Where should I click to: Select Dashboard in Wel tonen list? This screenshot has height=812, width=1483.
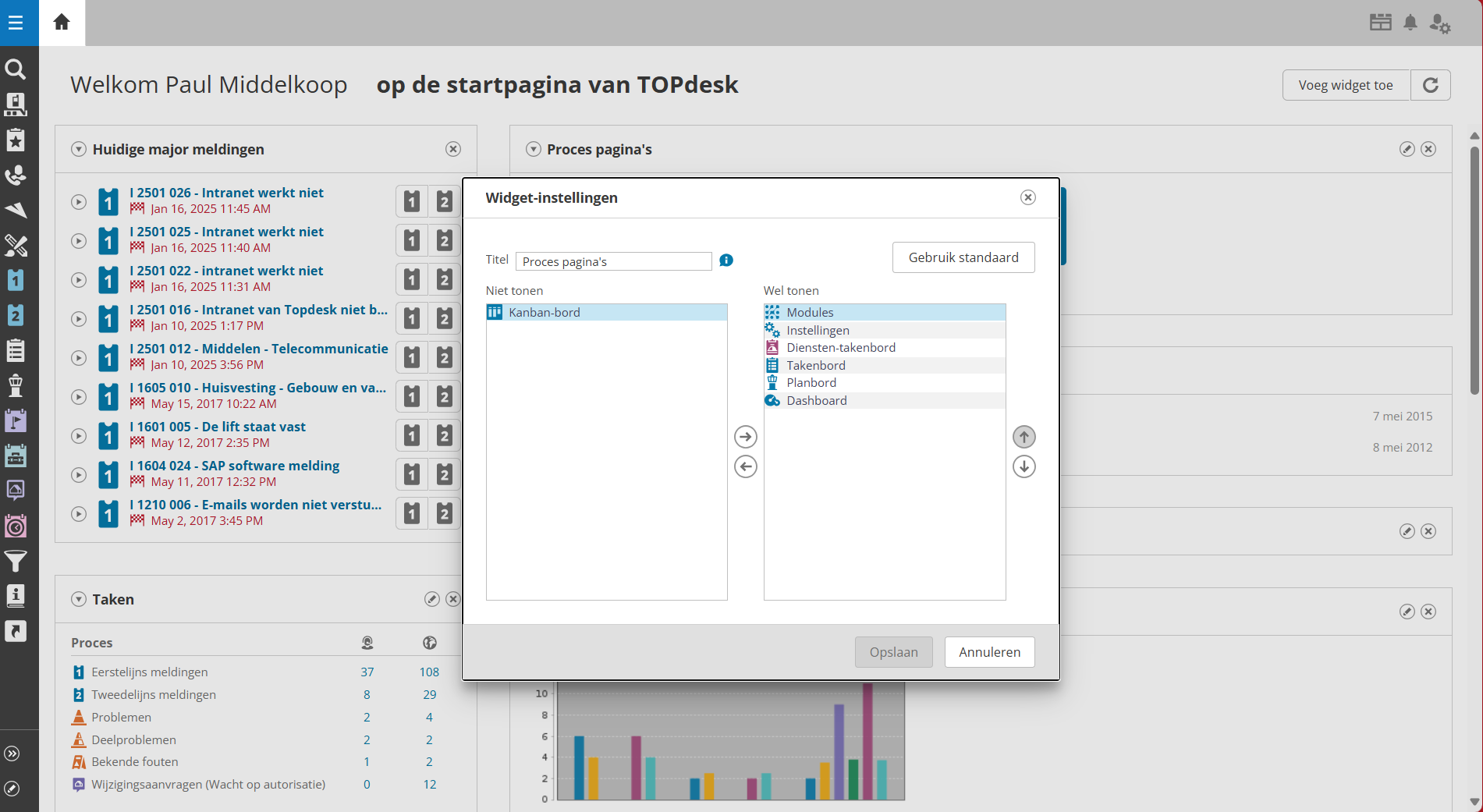[816, 400]
